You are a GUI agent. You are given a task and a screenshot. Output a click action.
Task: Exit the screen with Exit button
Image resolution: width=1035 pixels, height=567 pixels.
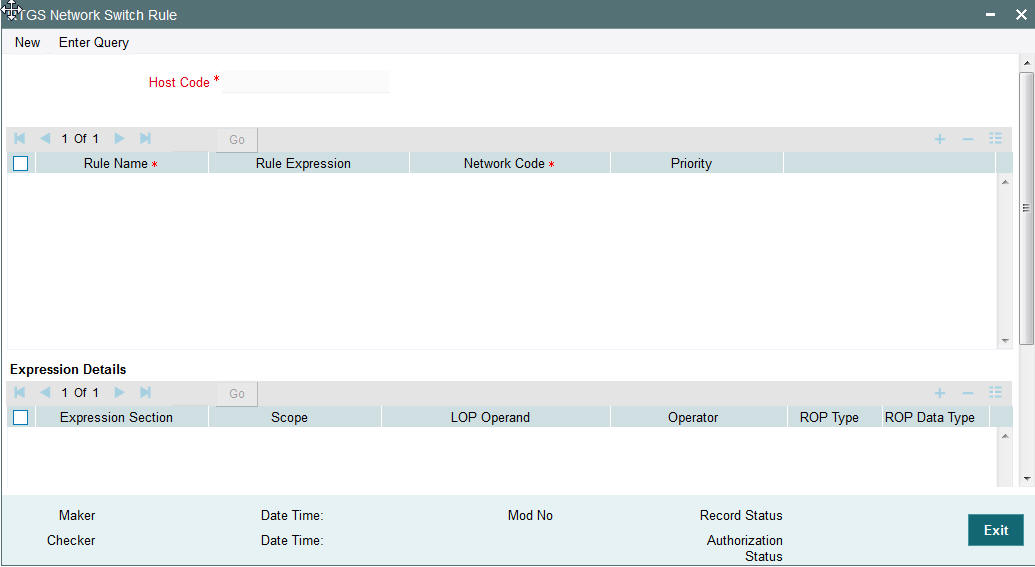tap(995, 530)
